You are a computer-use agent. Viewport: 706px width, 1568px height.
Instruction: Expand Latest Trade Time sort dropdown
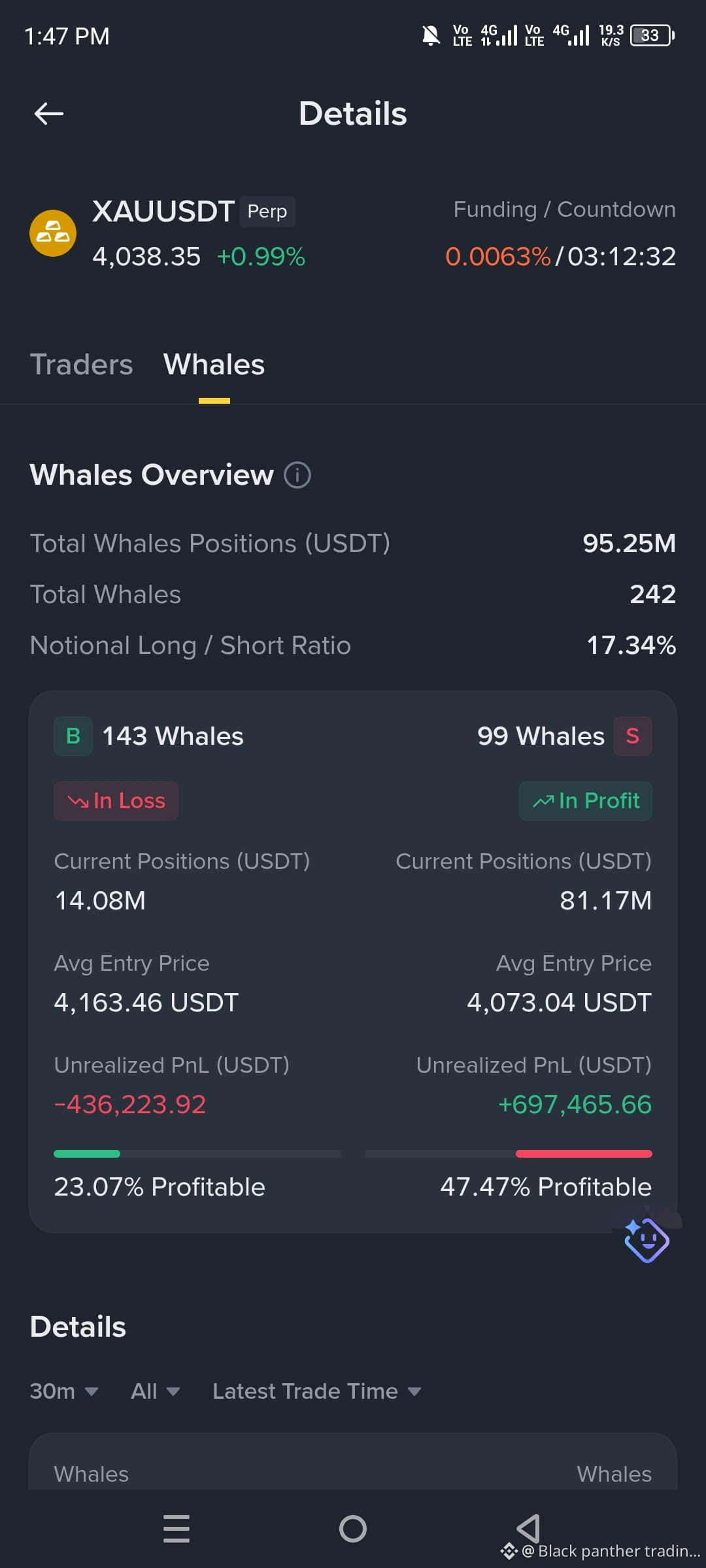point(317,1392)
